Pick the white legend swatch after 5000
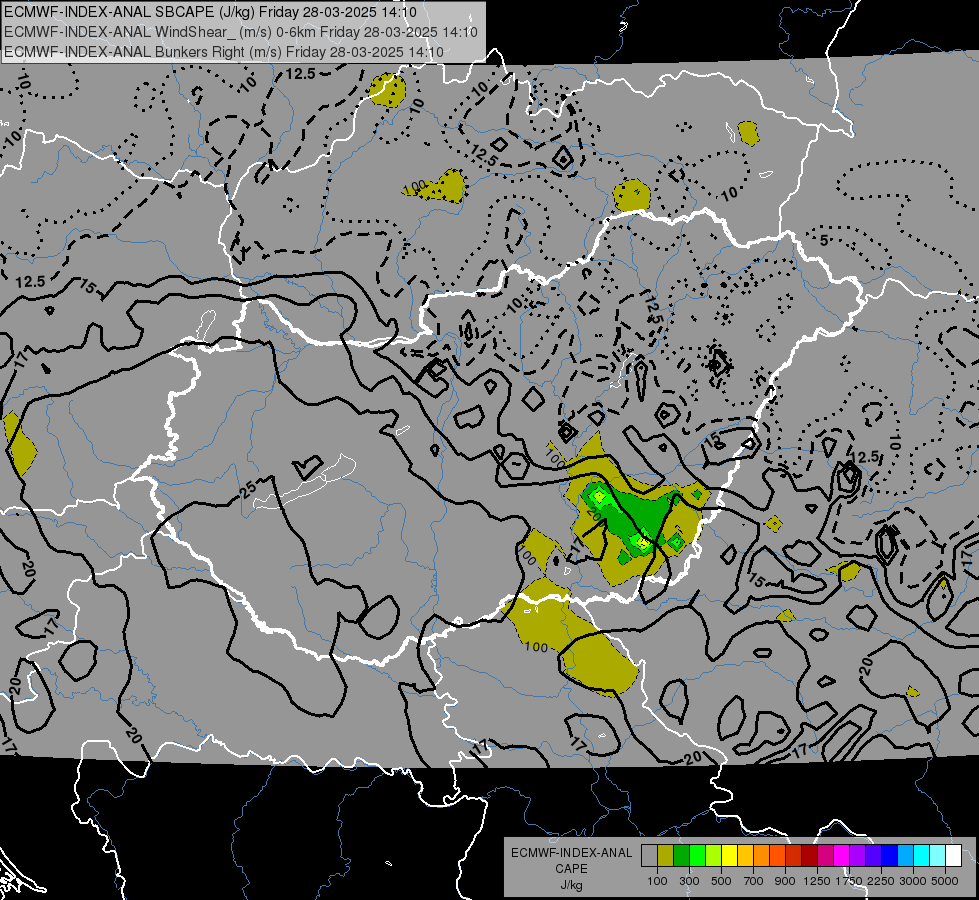The height and width of the screenshot is (900, 979). click(x=954, y=855)
